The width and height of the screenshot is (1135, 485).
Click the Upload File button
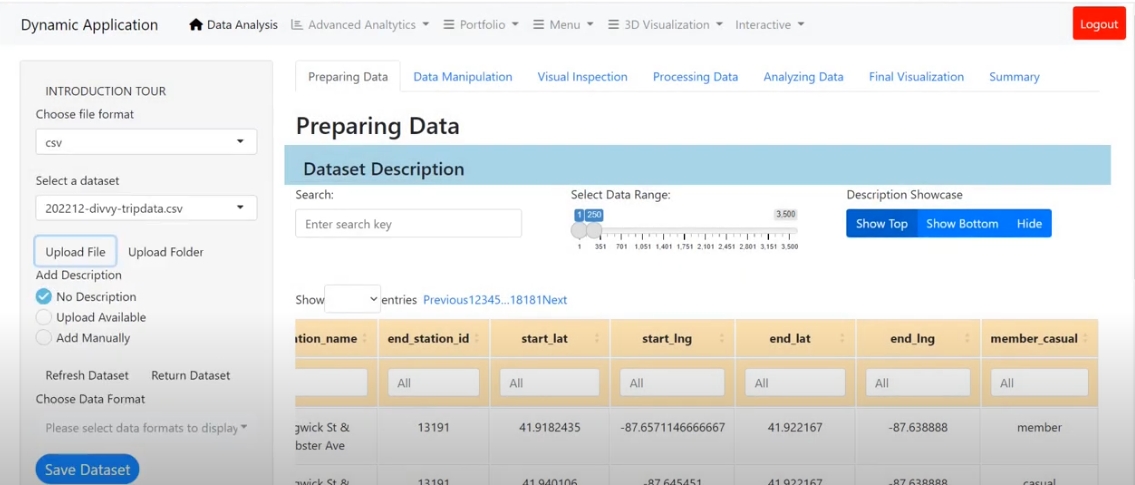point(75,252)
